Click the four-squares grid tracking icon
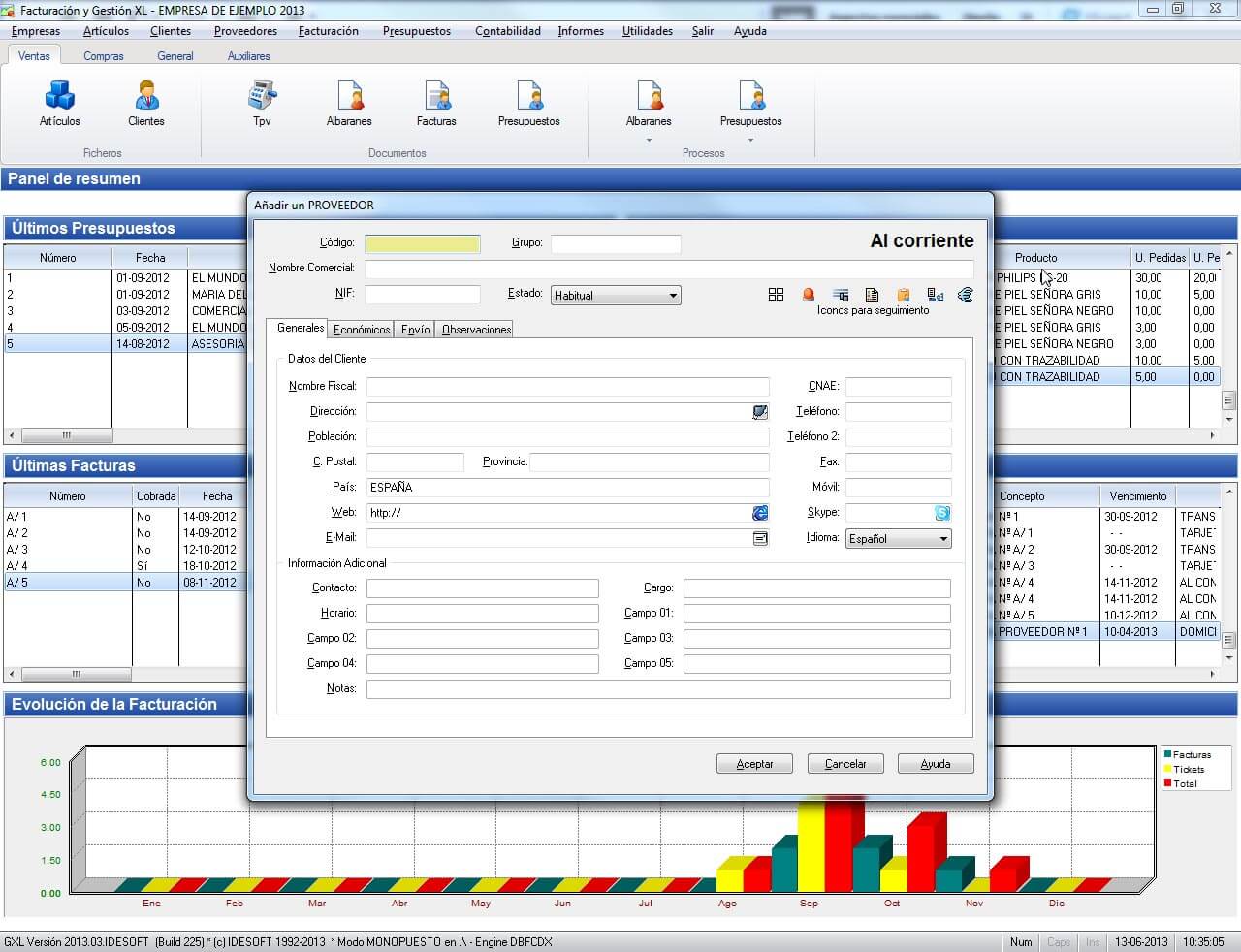Viewport: 1241px width, 952px height. pyautogui.click(x=776, y=295)
